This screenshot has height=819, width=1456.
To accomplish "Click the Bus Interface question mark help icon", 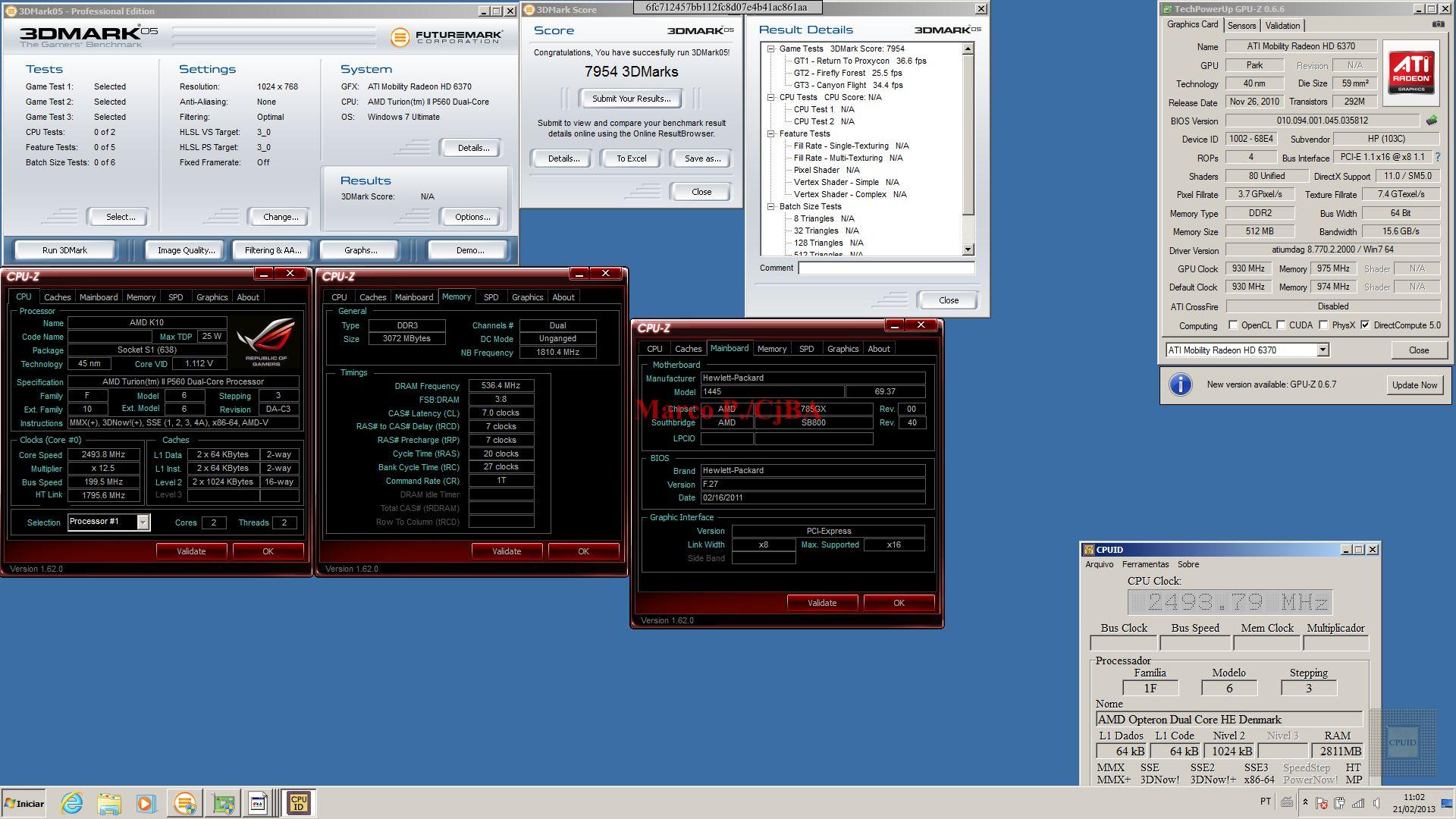I will 1437,157.
